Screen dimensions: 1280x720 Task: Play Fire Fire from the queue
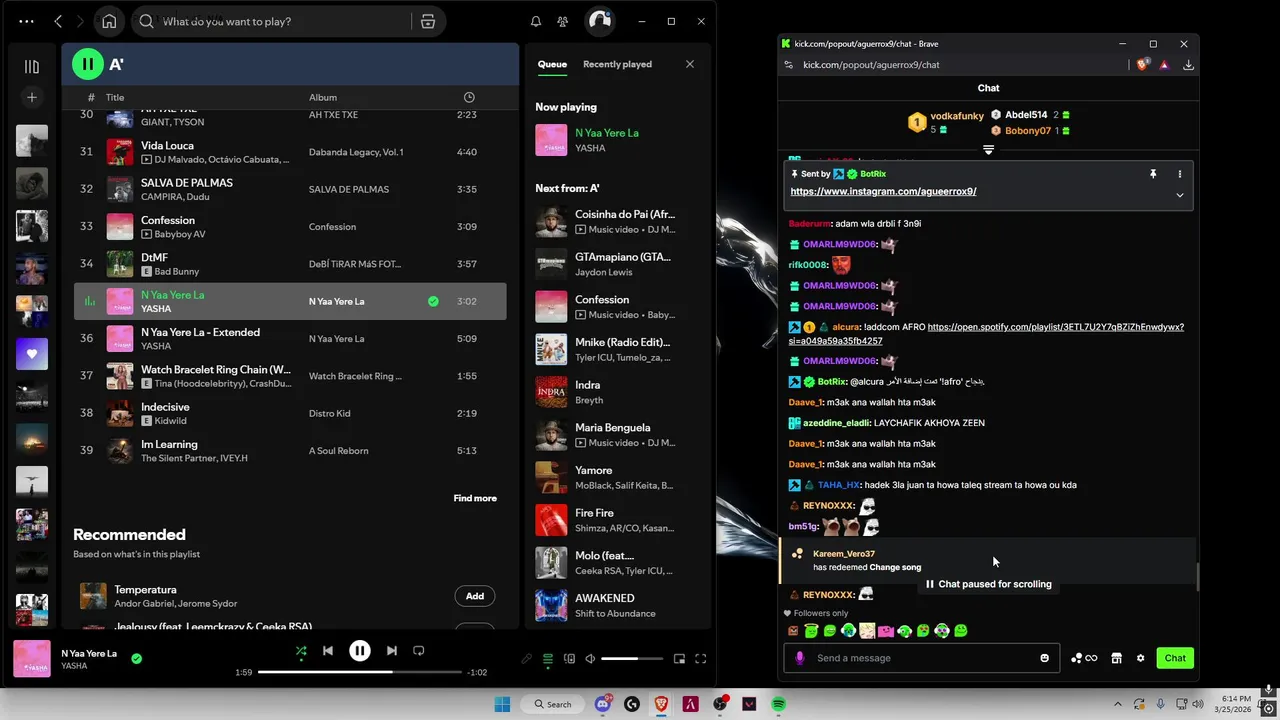click(x=617, y=520)
